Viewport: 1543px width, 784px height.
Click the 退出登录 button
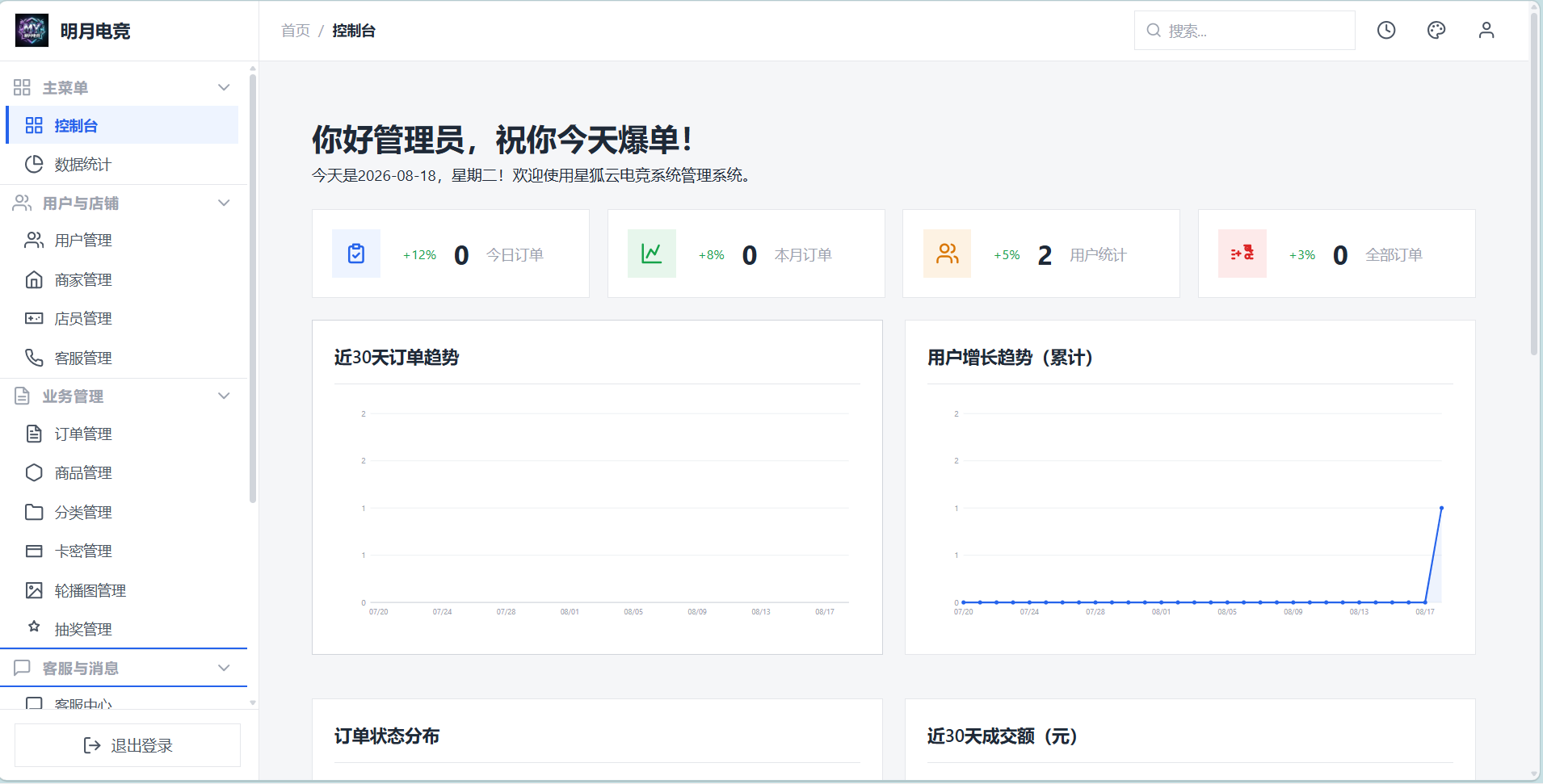point(128,745)
